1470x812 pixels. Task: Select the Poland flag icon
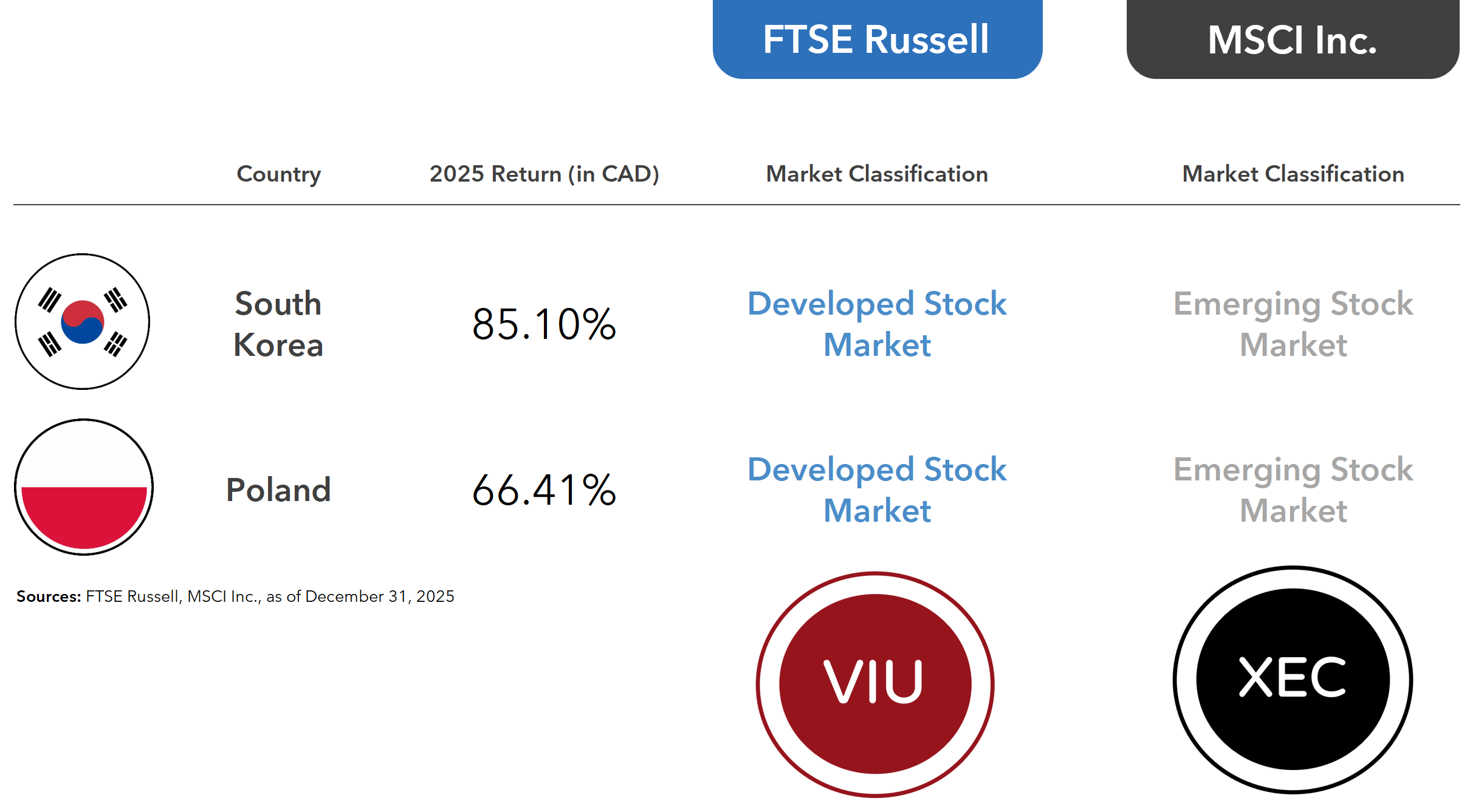(x=84, y=487)
